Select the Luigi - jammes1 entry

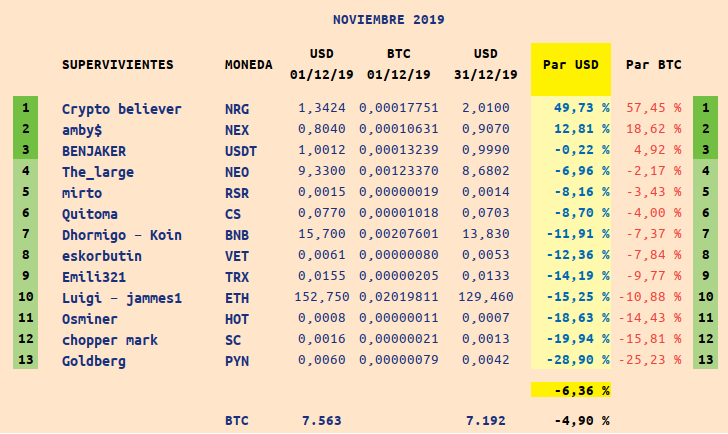click(x=122, y=298)
